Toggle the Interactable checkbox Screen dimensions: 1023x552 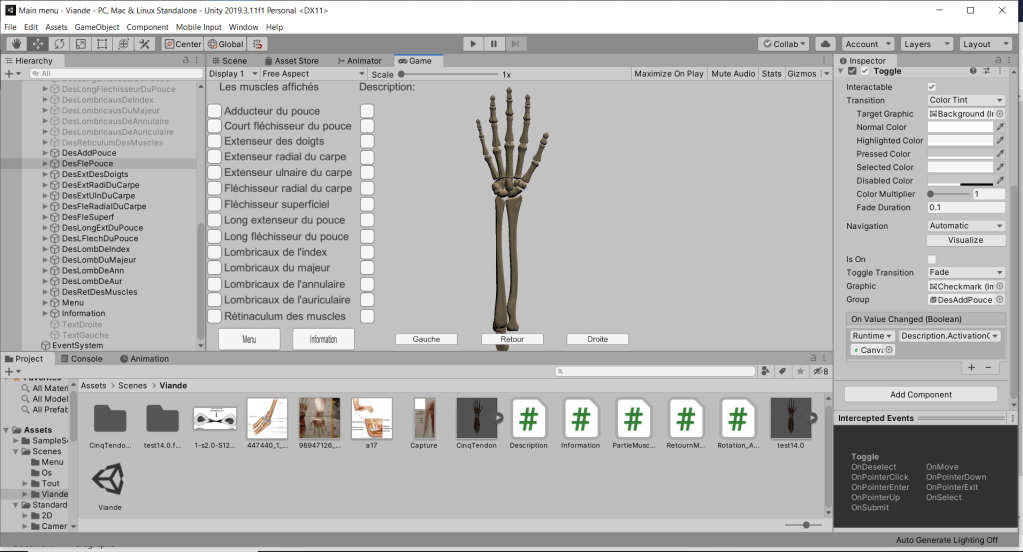point(932,87)
